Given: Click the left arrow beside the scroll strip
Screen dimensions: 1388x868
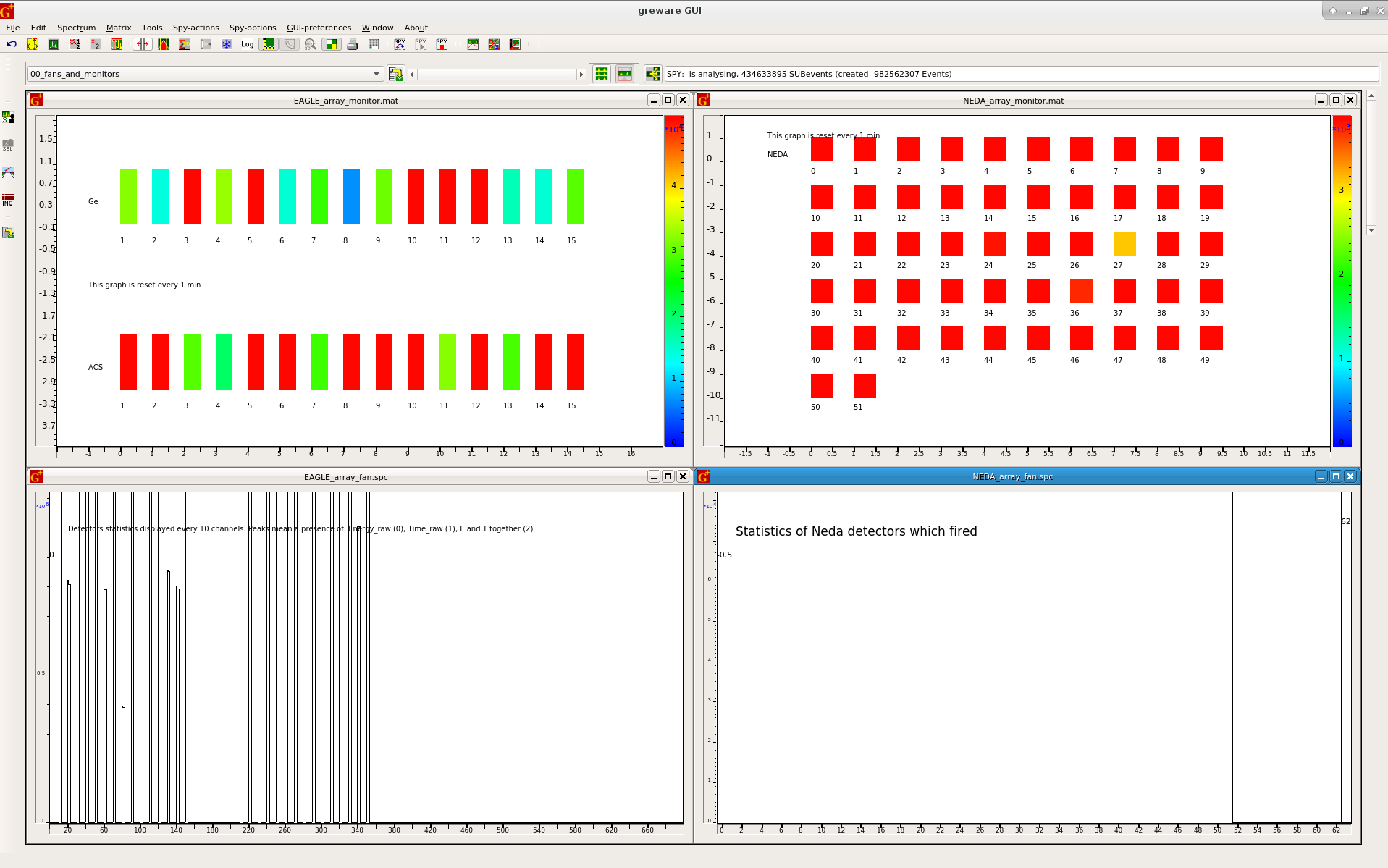Looking at the screenshot, I should pyautogui.click(x=412, y=73).
